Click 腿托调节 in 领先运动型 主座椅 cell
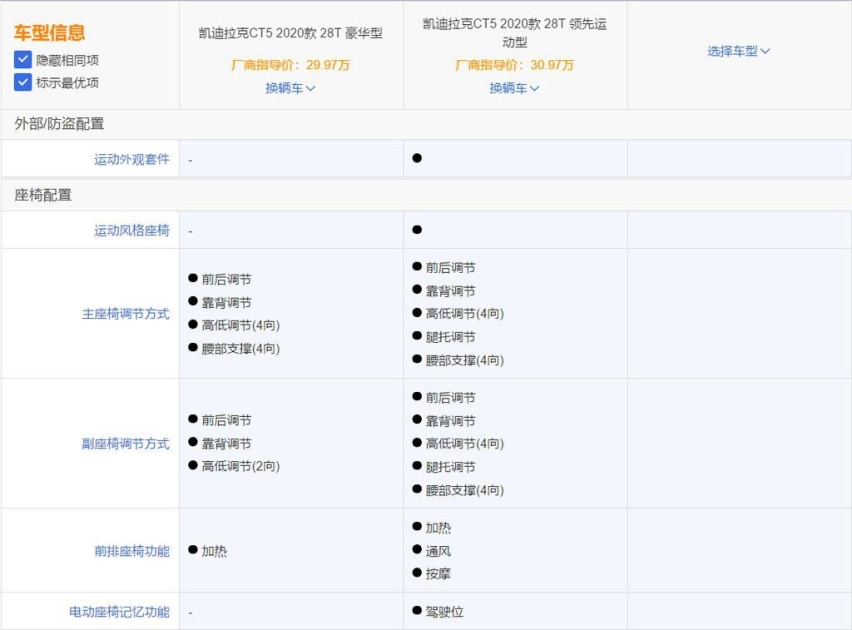Screen dimensions: 852x630 [450, 337]
